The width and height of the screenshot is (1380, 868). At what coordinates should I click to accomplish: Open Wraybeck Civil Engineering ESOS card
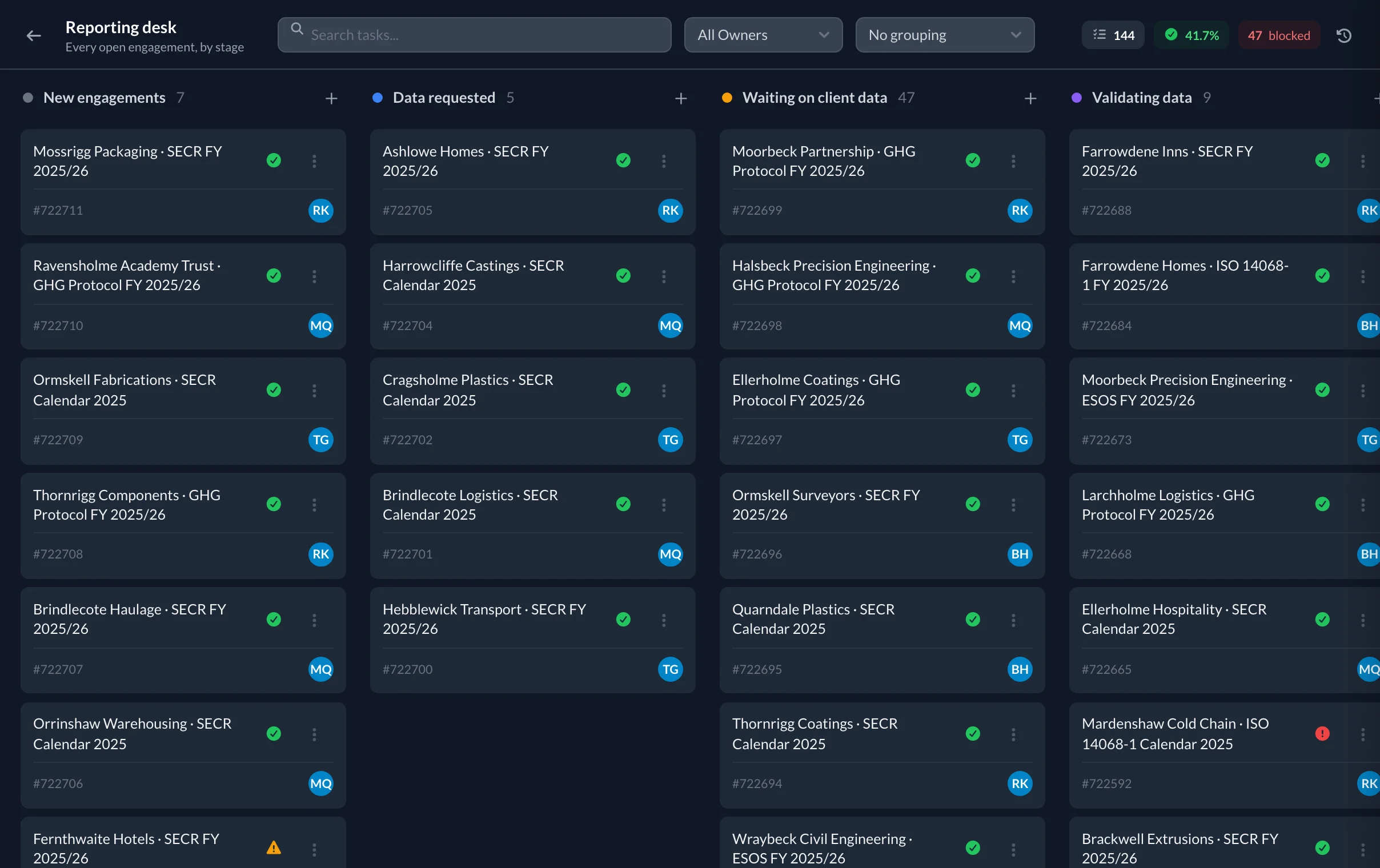882,843
